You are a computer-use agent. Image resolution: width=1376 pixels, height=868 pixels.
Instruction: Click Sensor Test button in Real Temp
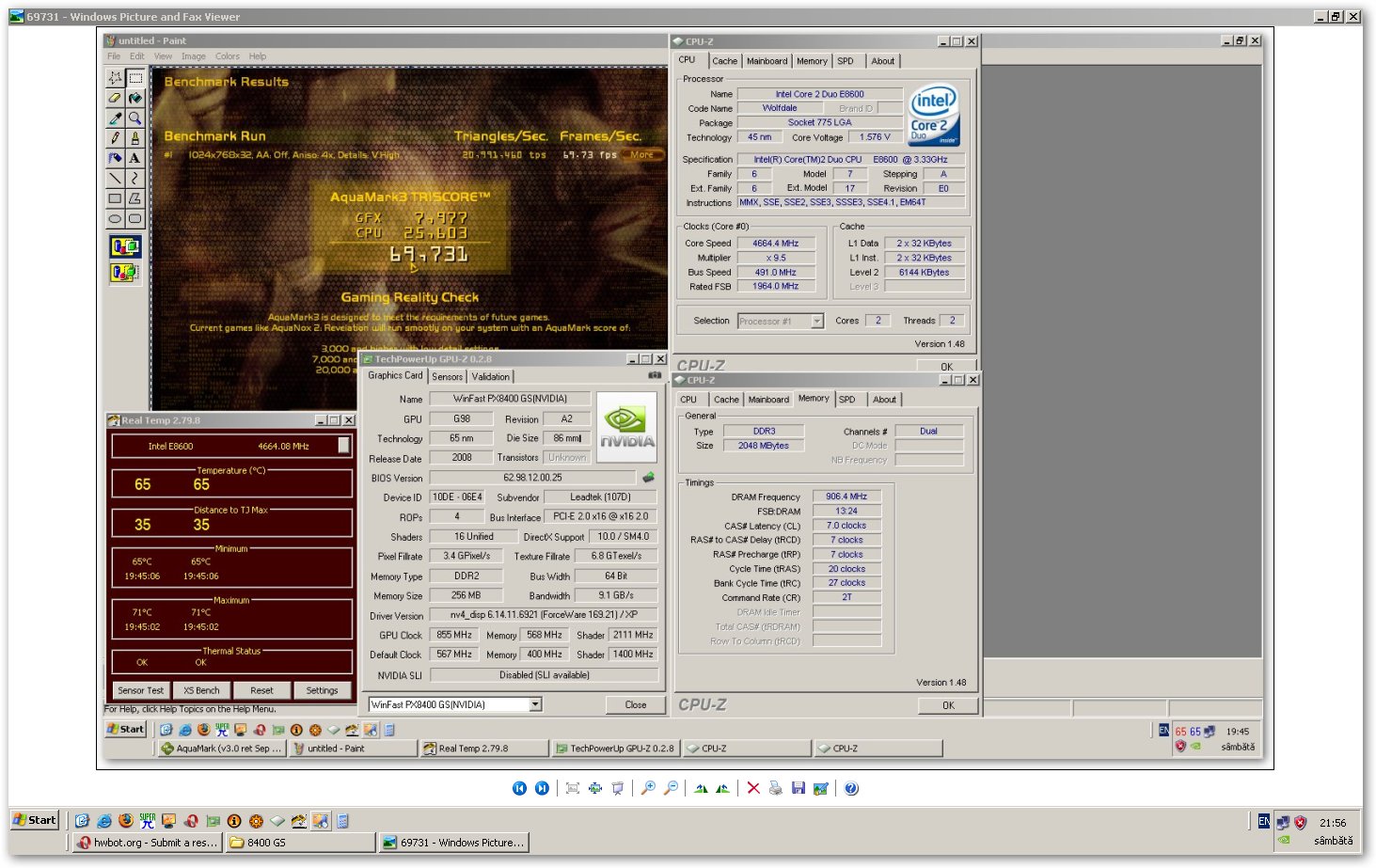pyautogui.click(x=141, y=690)
